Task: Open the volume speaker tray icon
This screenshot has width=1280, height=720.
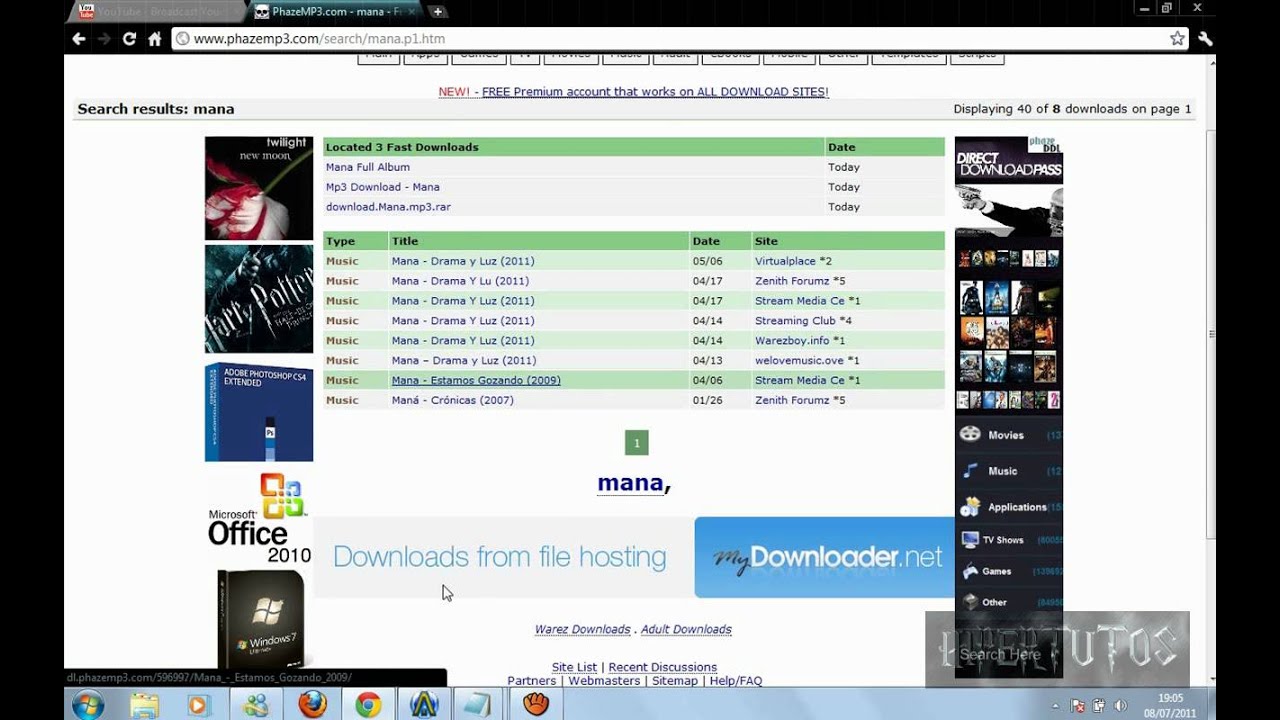Action: (x=1121, y=705)
